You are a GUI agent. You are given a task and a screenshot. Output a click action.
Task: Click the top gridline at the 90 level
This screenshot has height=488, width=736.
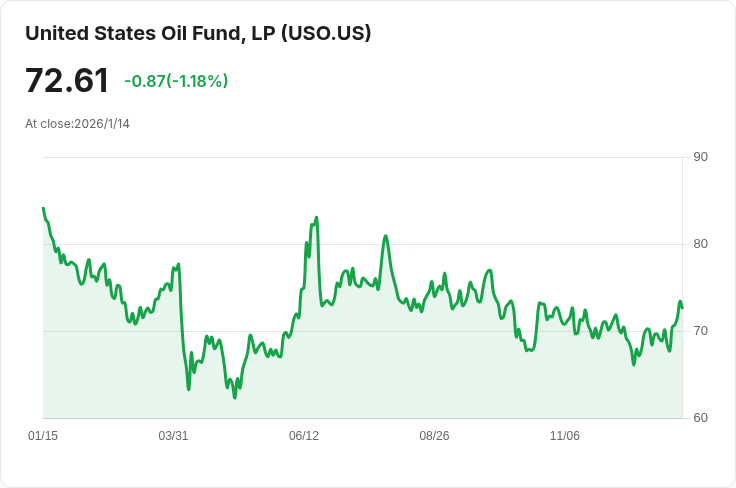point(360,157)
